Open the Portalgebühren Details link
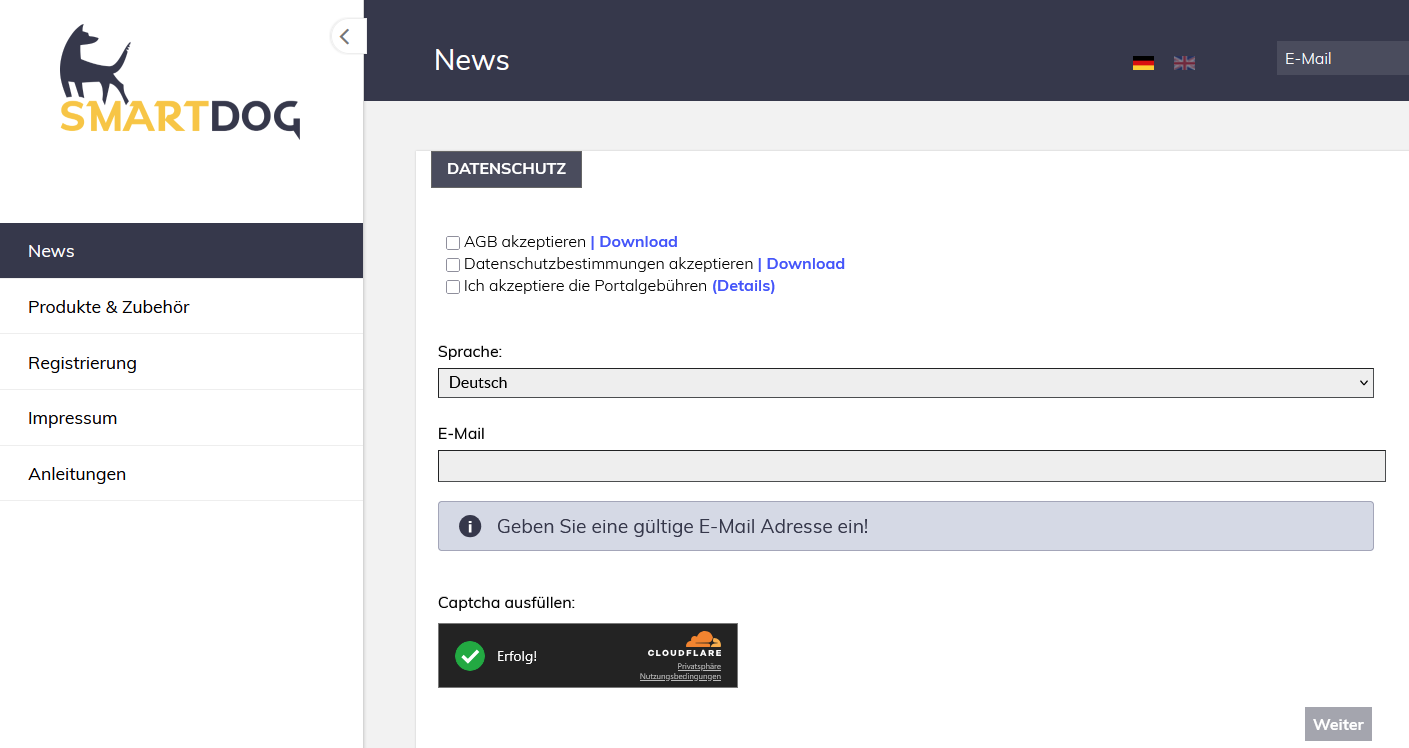The height and width of the screenshot is (748, 1409). [743, 286]
